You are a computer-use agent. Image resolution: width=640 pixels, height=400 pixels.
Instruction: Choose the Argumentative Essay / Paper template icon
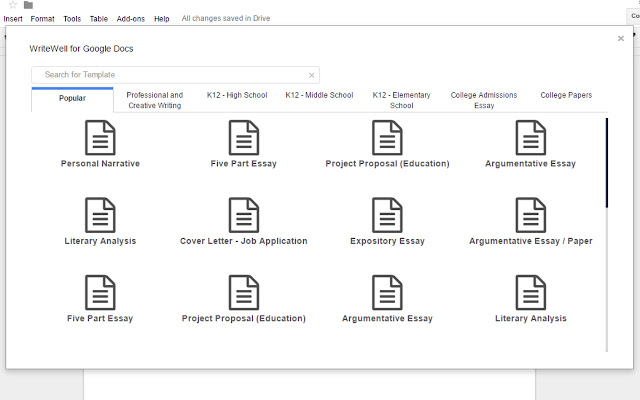pyautogui.click(x=531, y=215)
